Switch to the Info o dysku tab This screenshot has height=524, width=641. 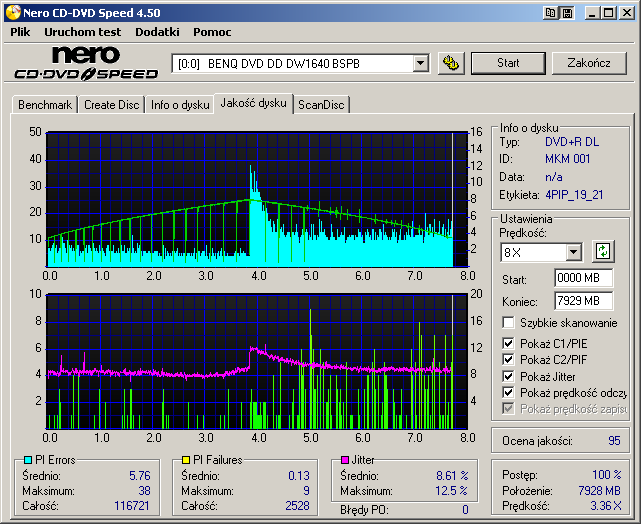pos(180,105)
